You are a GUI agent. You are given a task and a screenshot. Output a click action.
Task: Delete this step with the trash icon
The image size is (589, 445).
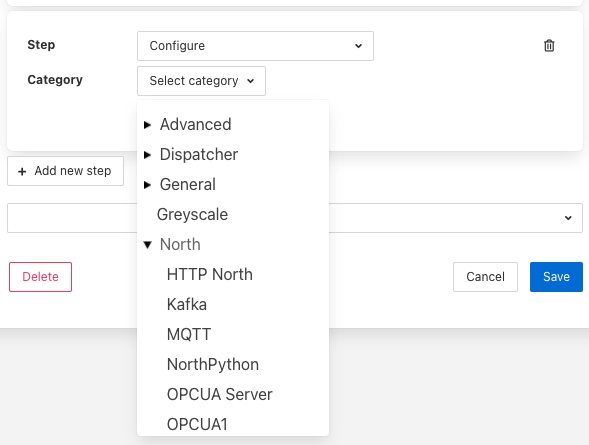pos(549,45)
